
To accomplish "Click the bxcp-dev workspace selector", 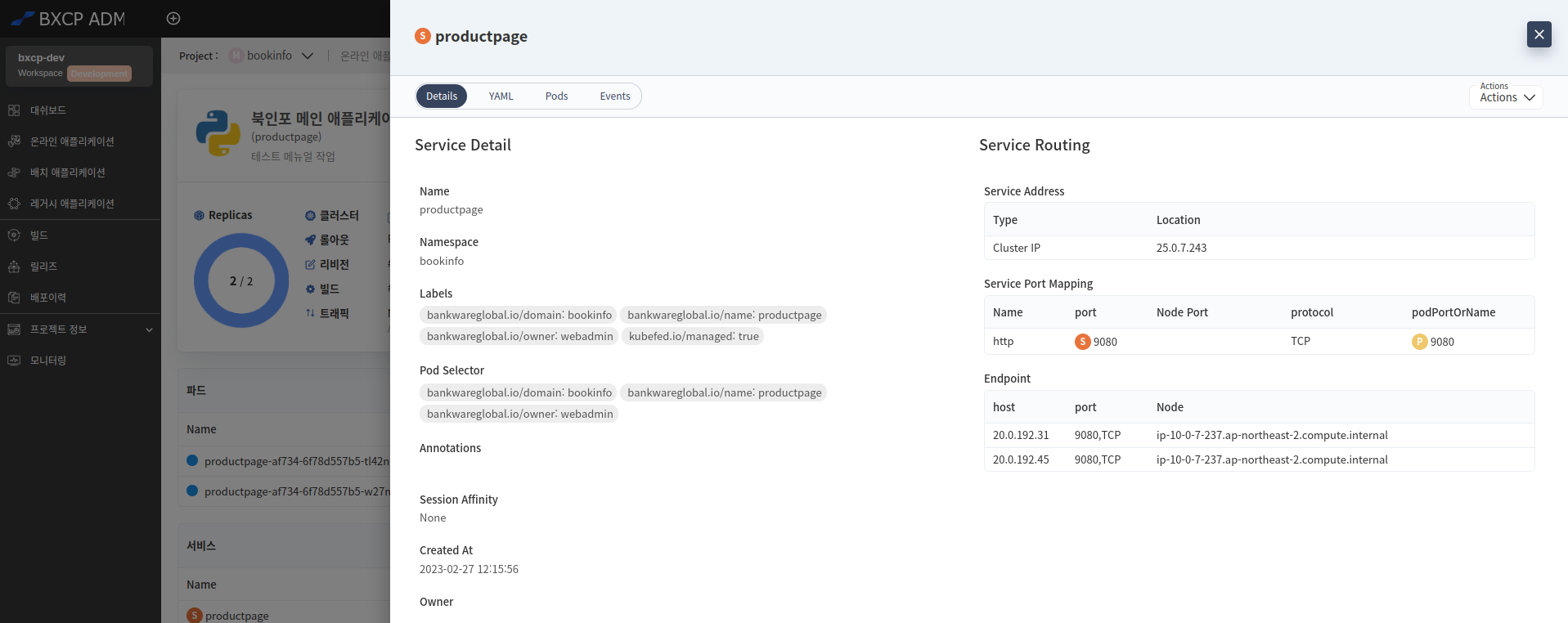I will click(79, 65).
